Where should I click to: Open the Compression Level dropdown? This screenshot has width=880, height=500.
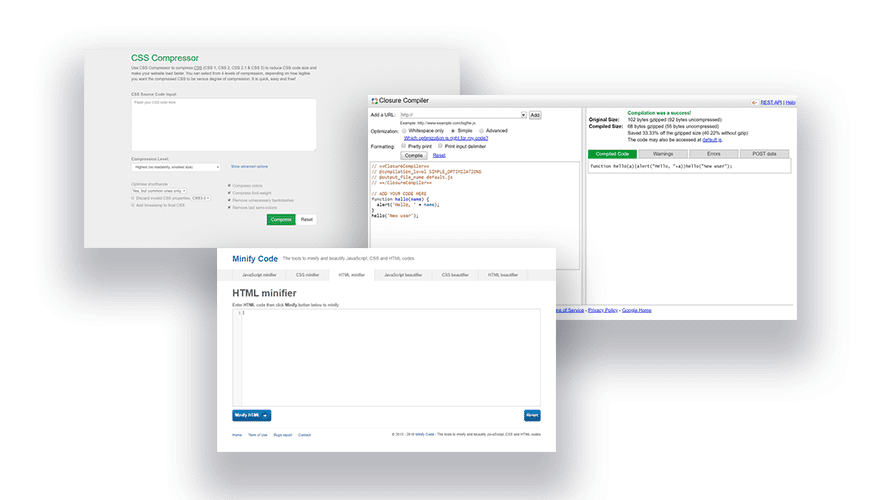click(x=176, y=167)
